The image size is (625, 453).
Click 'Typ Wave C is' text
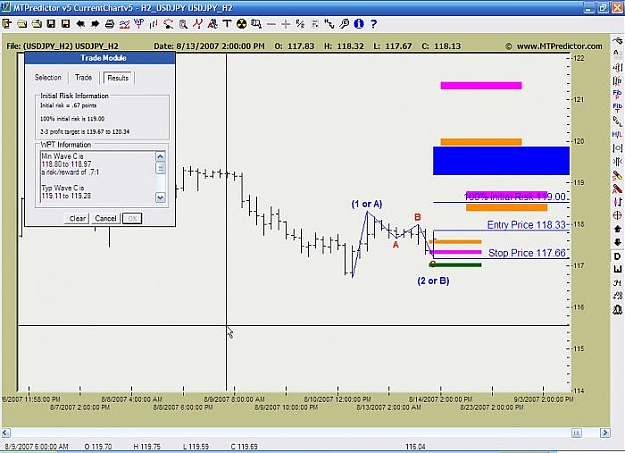point(63,188)
